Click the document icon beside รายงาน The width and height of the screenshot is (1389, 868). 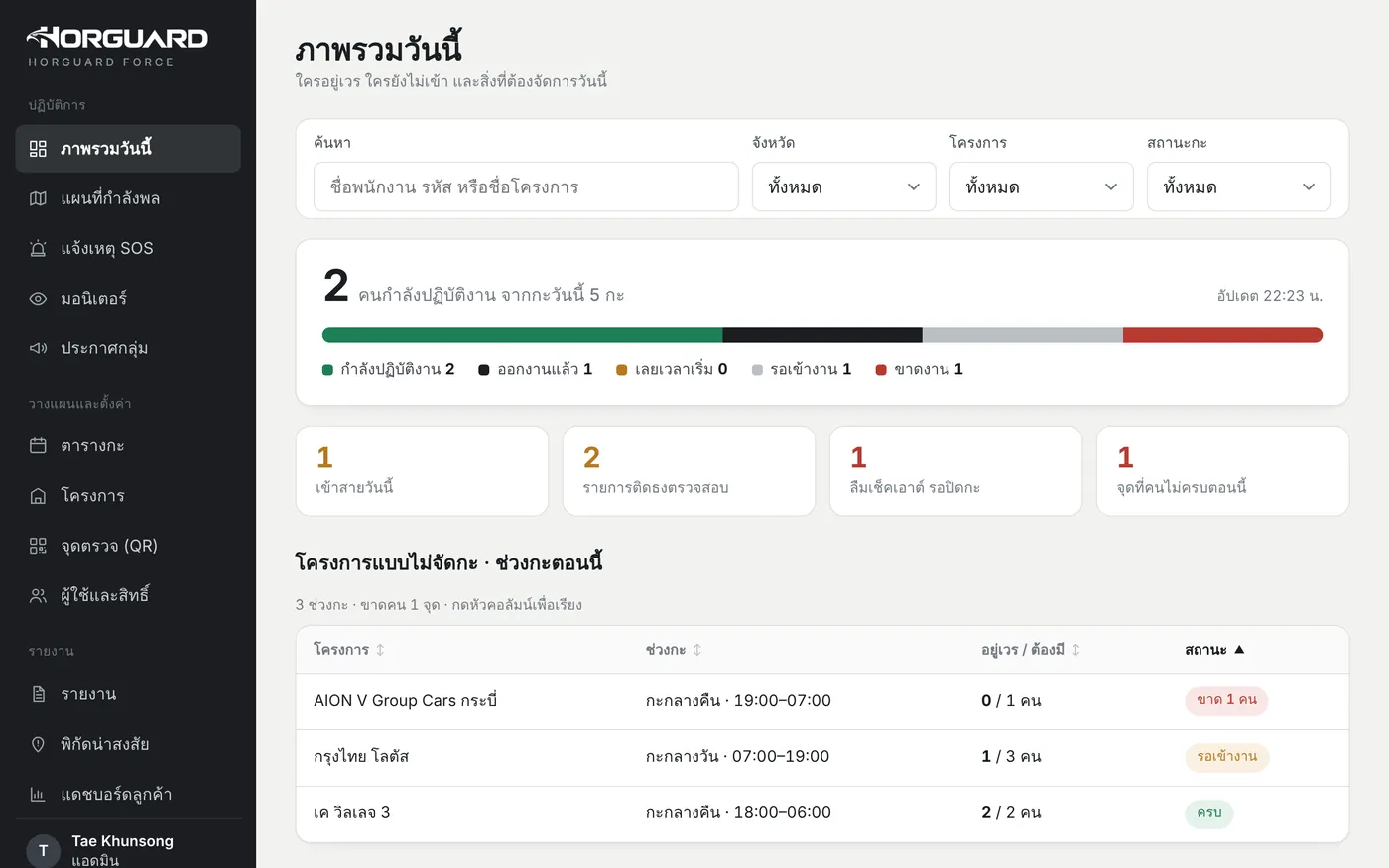point(38,694)
